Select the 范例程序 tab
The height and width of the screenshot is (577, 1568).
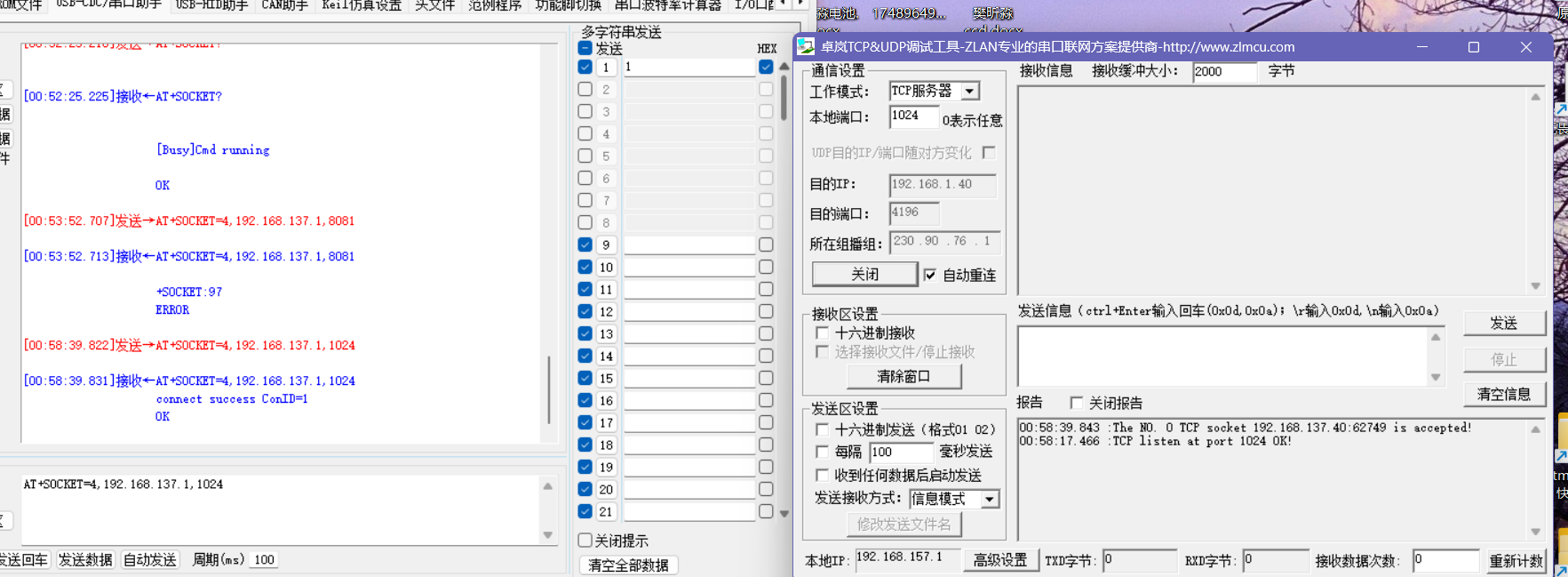(495, 5)
